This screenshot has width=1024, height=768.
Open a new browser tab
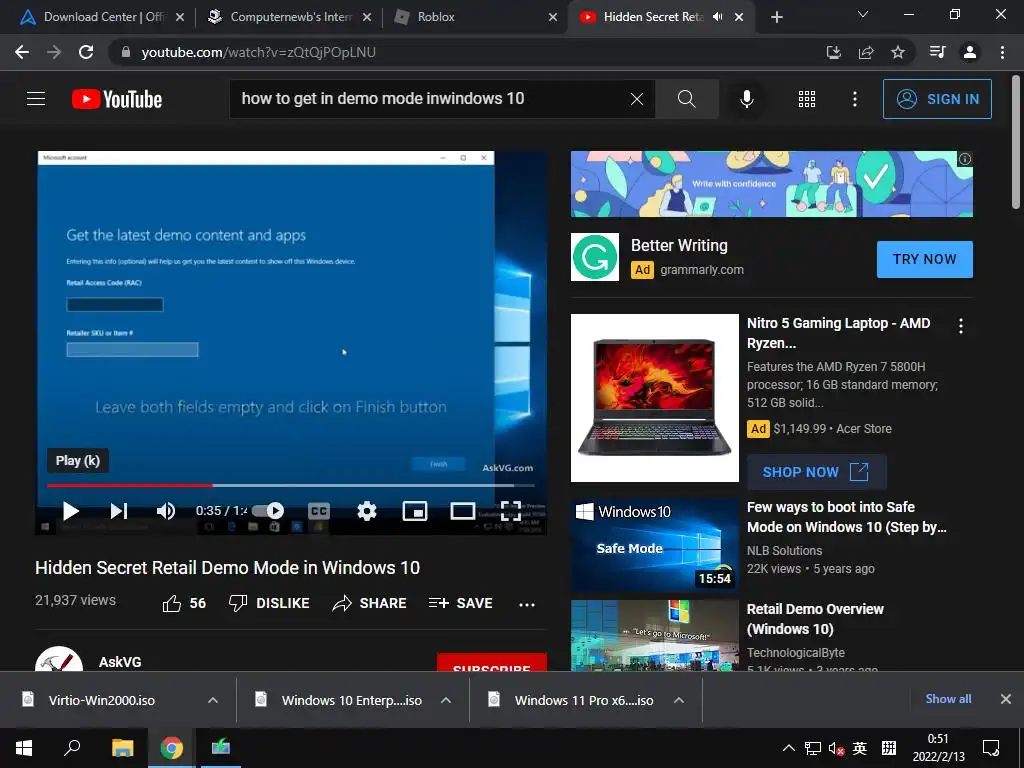click(x=776, y=17)
